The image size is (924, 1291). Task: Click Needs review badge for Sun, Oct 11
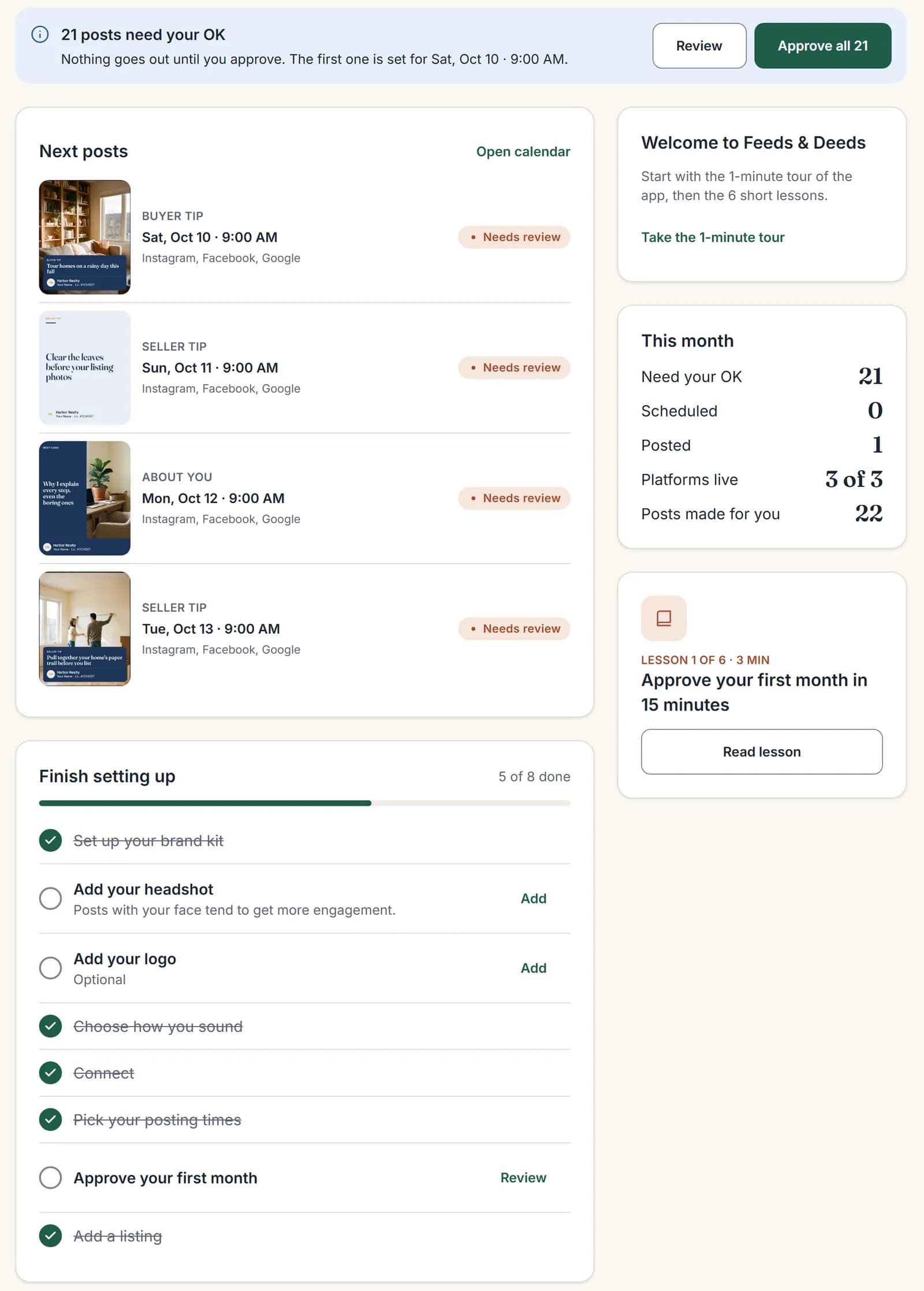coord(514,368)
